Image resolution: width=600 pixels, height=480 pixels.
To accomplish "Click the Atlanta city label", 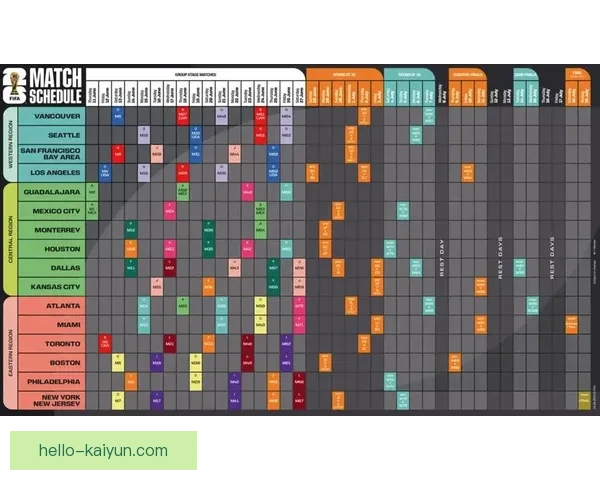I will [x=51, y=306].
